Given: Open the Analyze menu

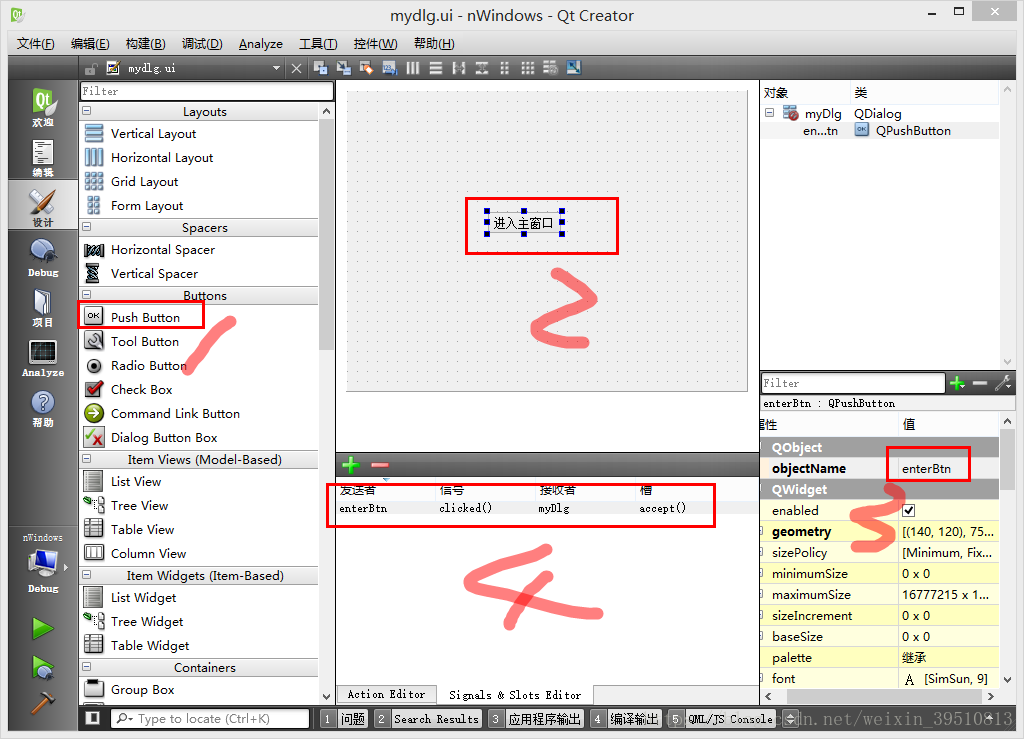Looking at the screenshot, I should click(x=261, y=44).
